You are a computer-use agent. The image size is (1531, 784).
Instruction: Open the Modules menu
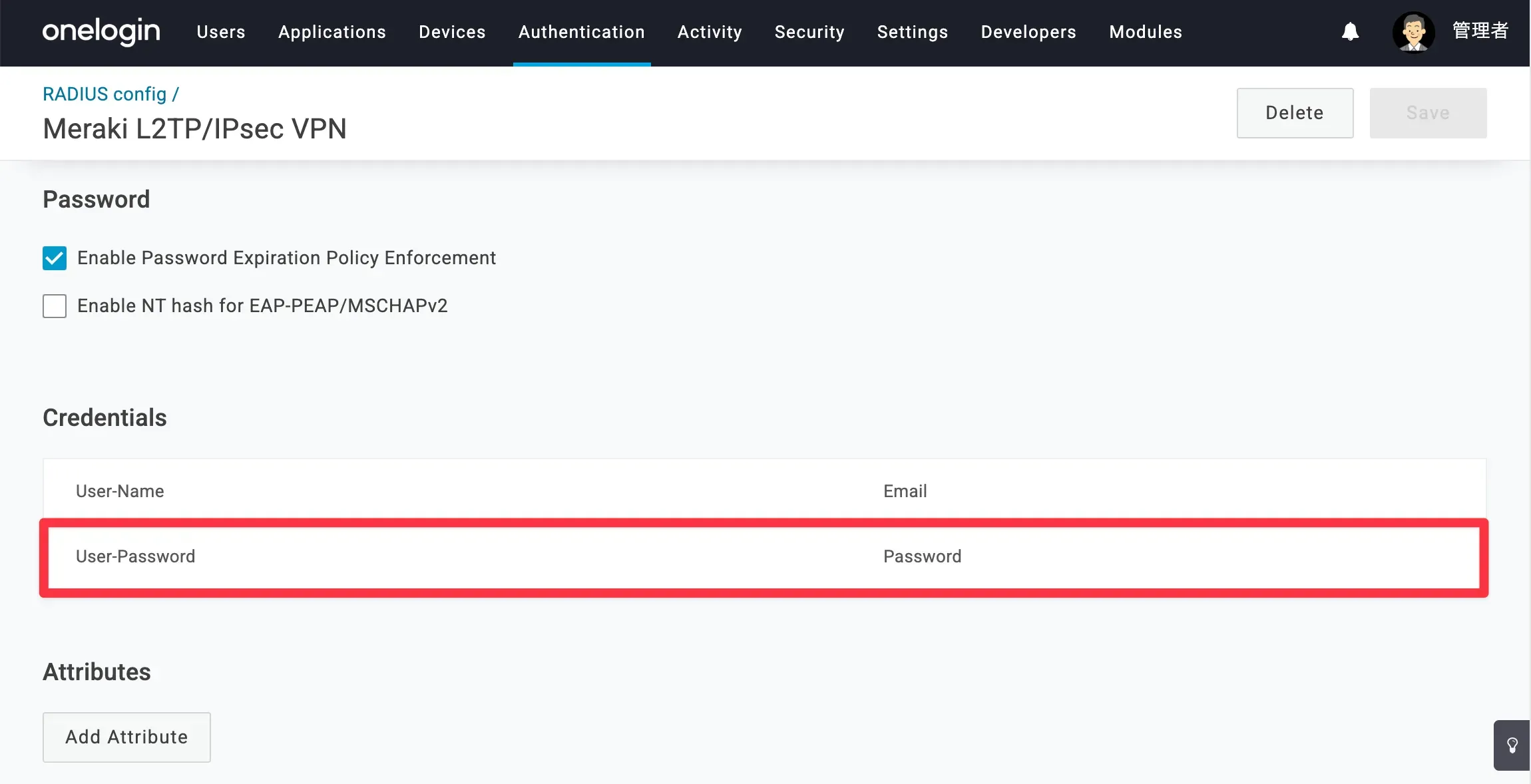1145,32
